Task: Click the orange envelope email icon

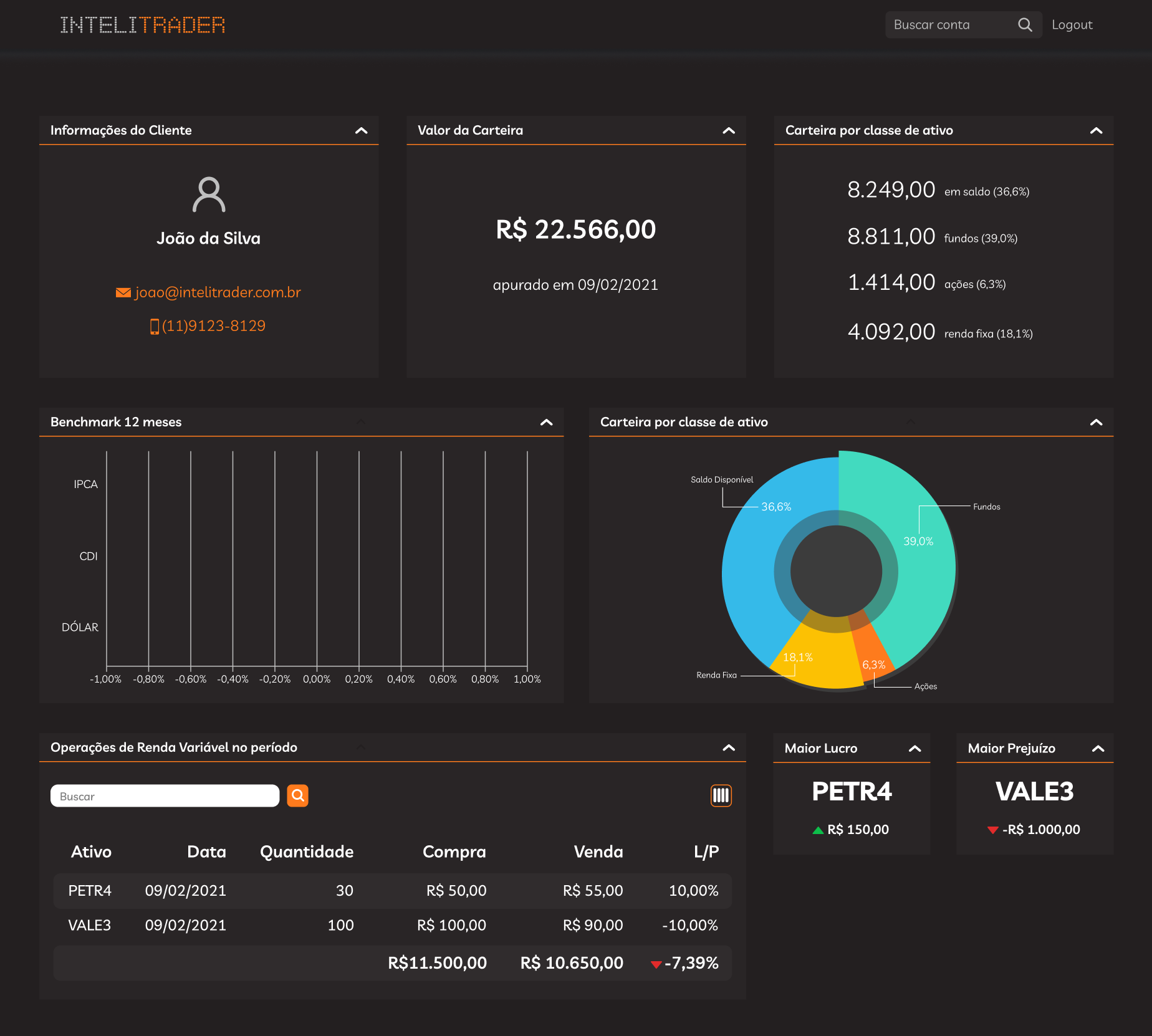Action: [123, 292]
